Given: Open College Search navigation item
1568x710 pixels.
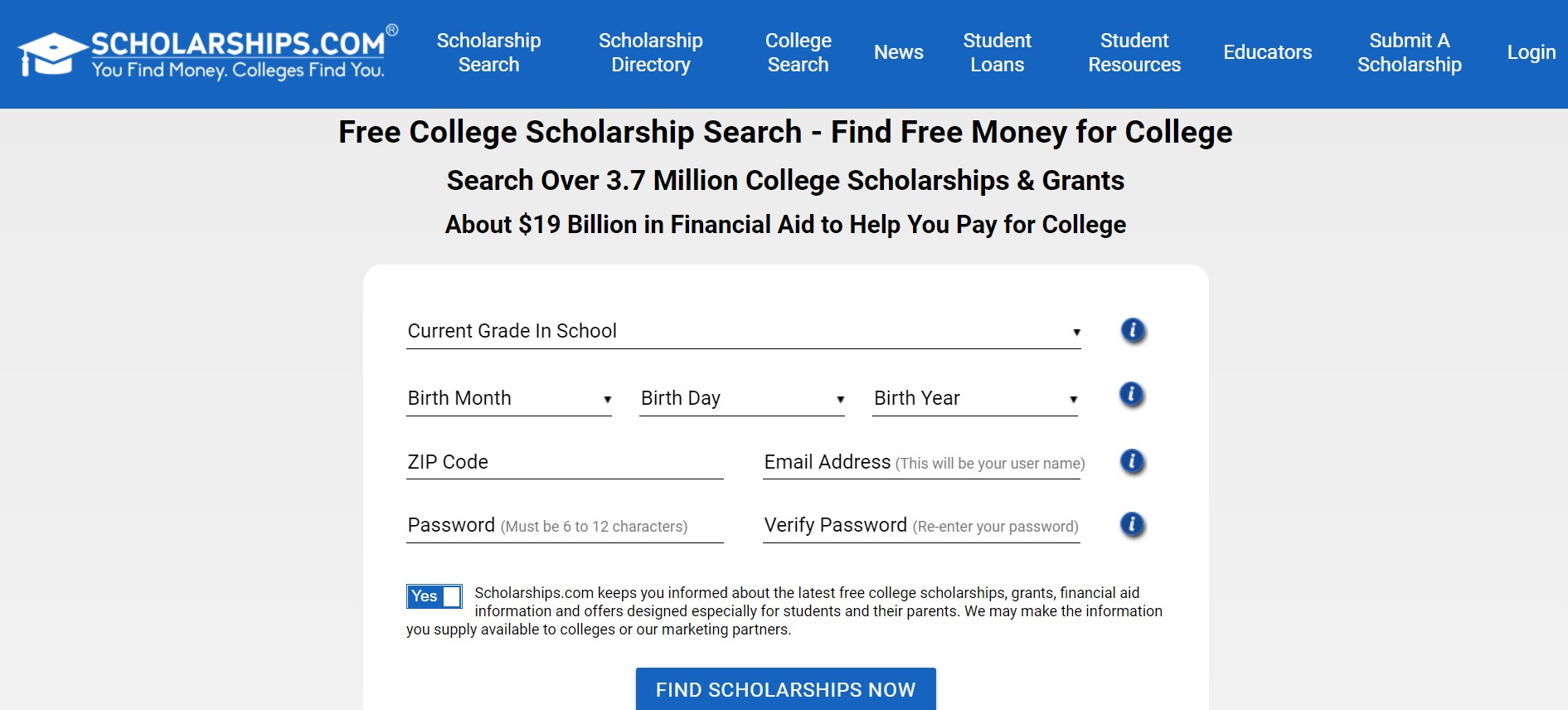Looking at the screenshot, I should coord(798,52).
